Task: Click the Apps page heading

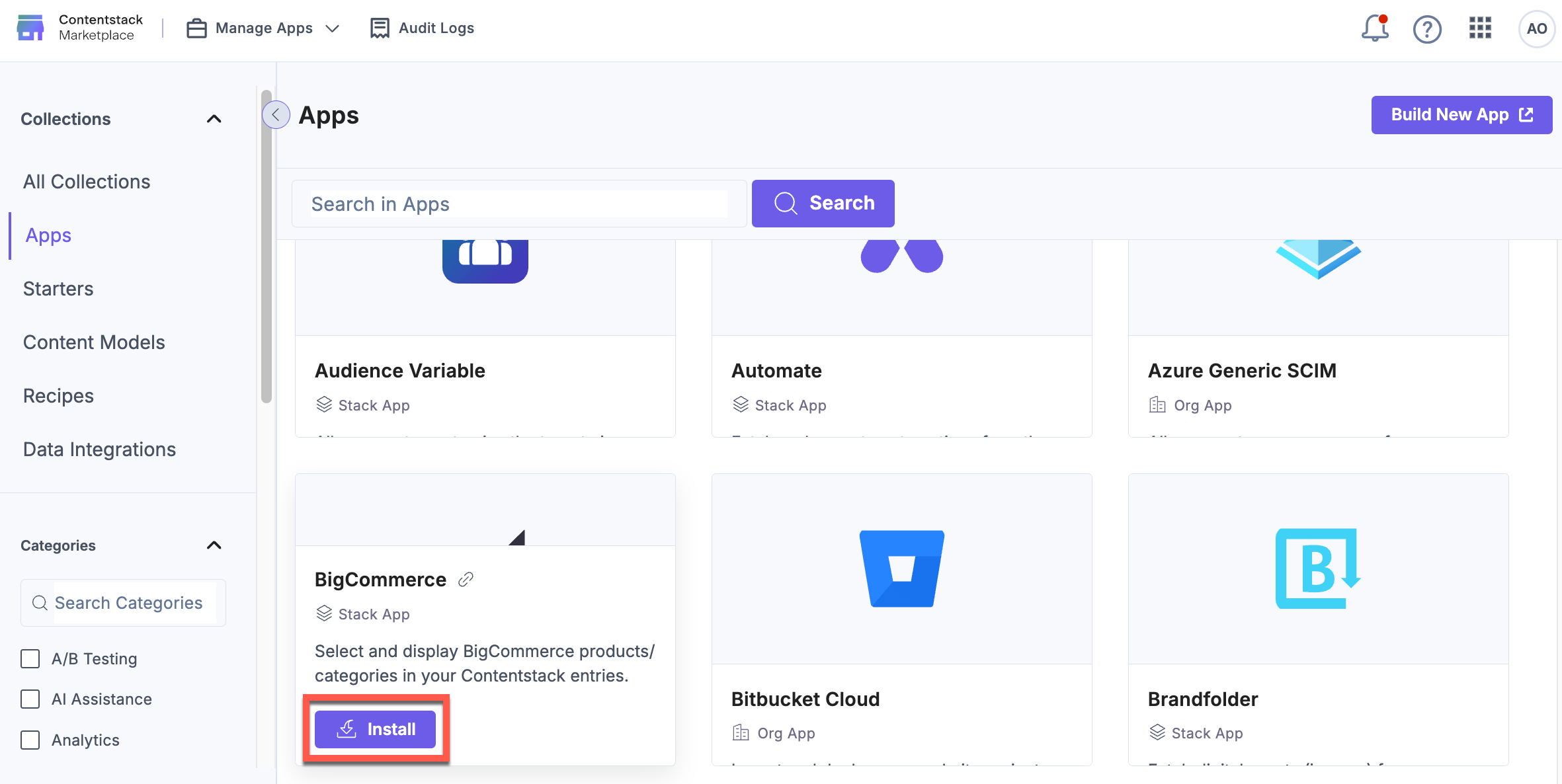Action: point(329,115)
